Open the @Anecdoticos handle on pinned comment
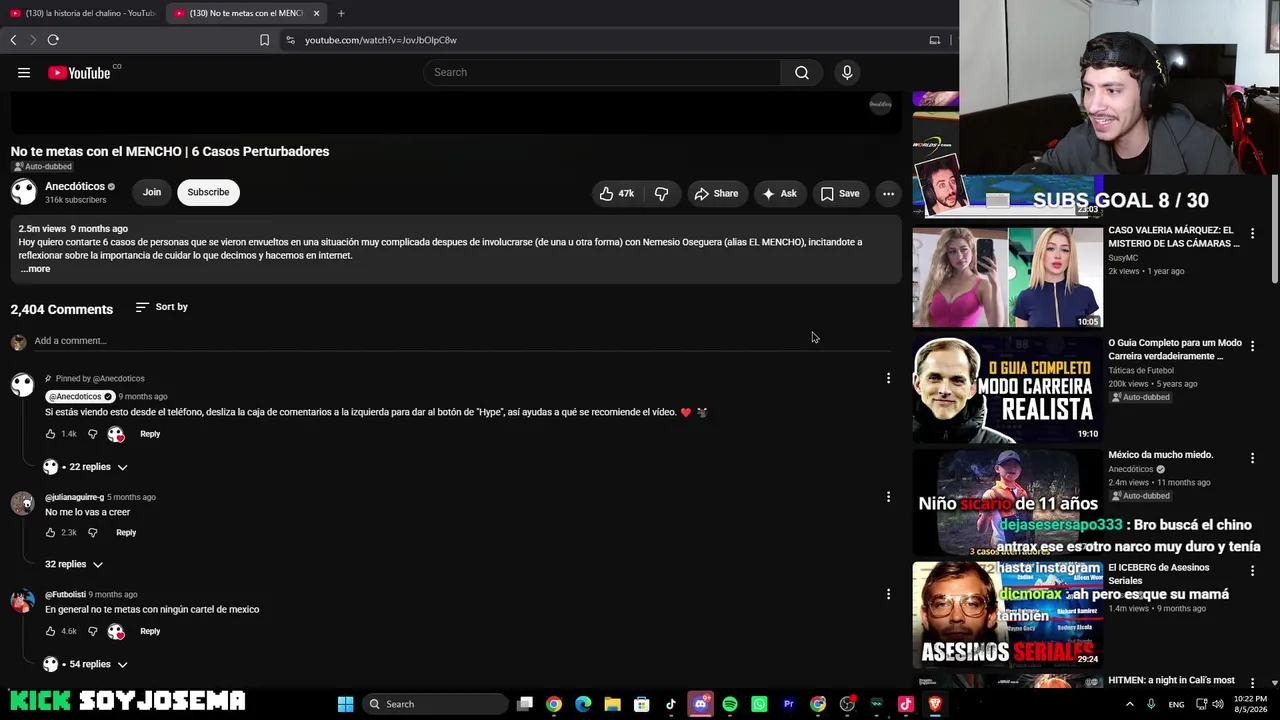 click(80, 397)
